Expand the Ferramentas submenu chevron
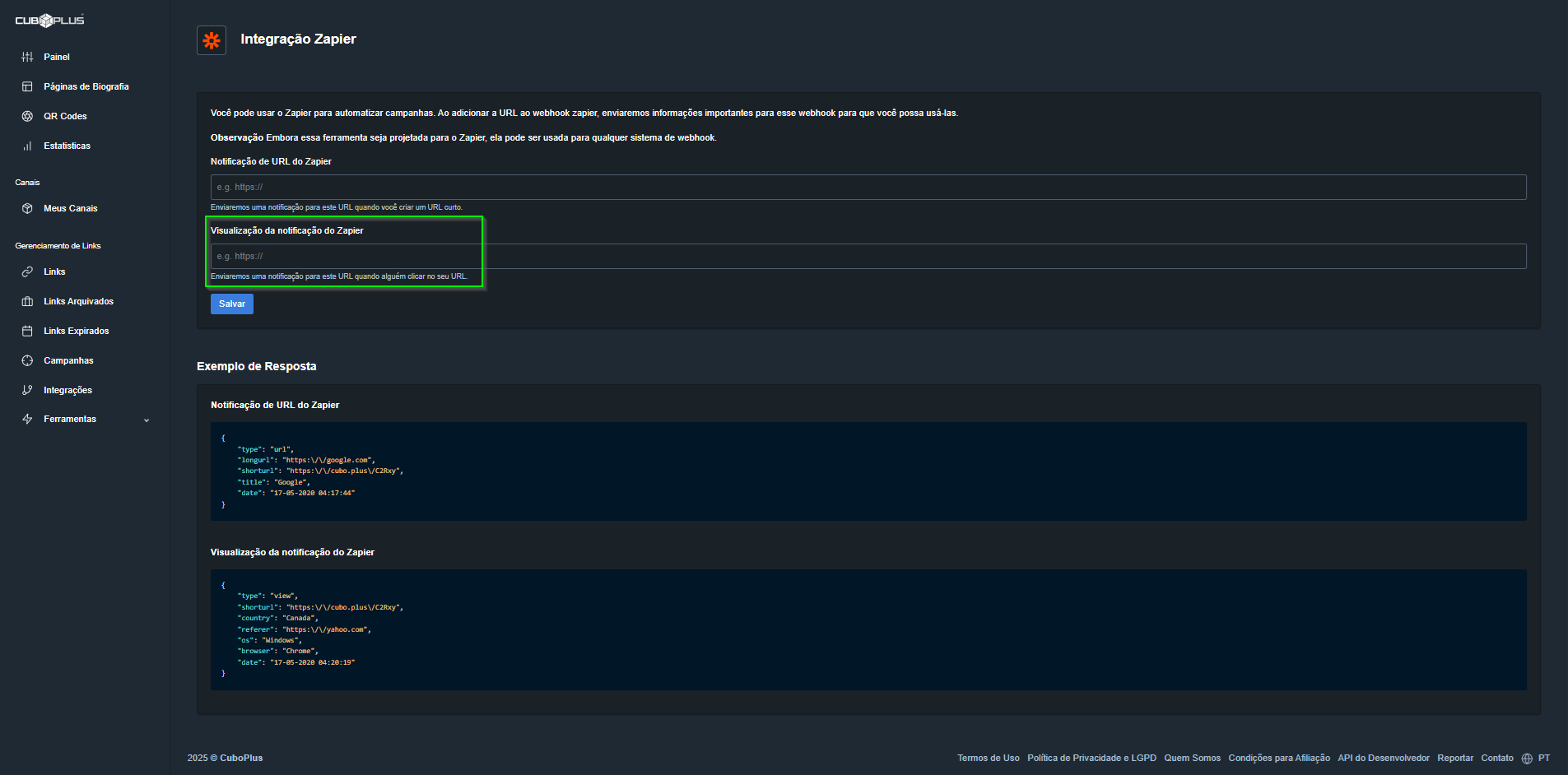 tap(147, 420)
